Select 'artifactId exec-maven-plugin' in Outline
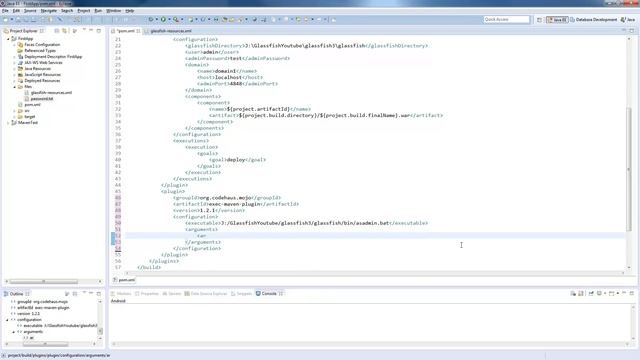The width and height of the screenshot is (640, 360). click(x=43, y=308)
